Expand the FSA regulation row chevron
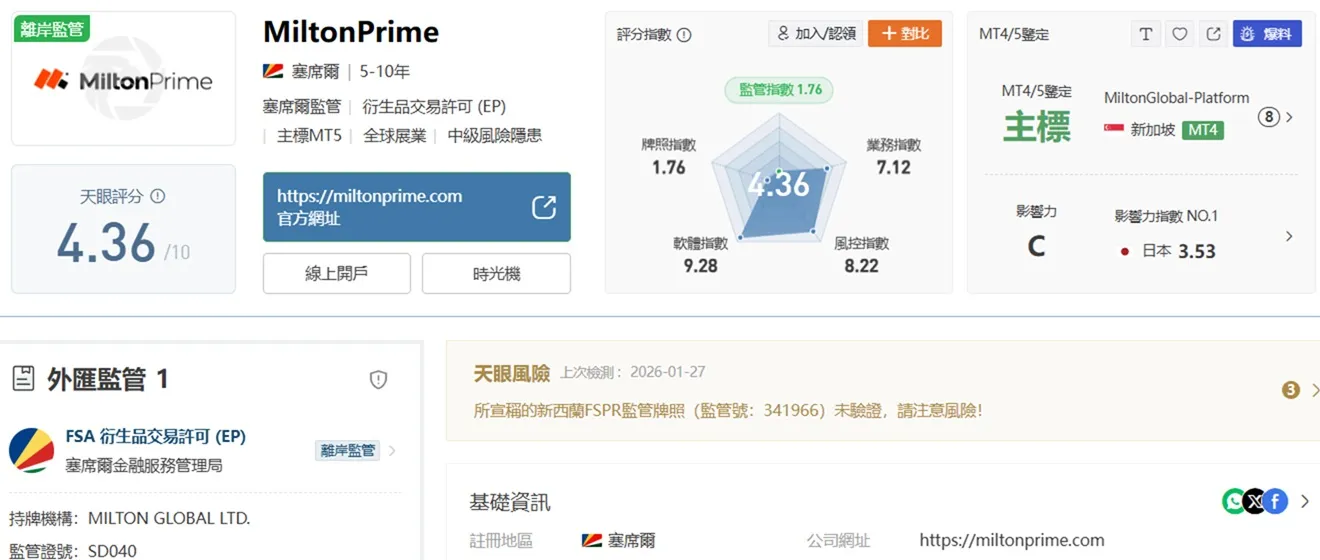This screenshot has height=560, width=1320. (x=392, y=451)
